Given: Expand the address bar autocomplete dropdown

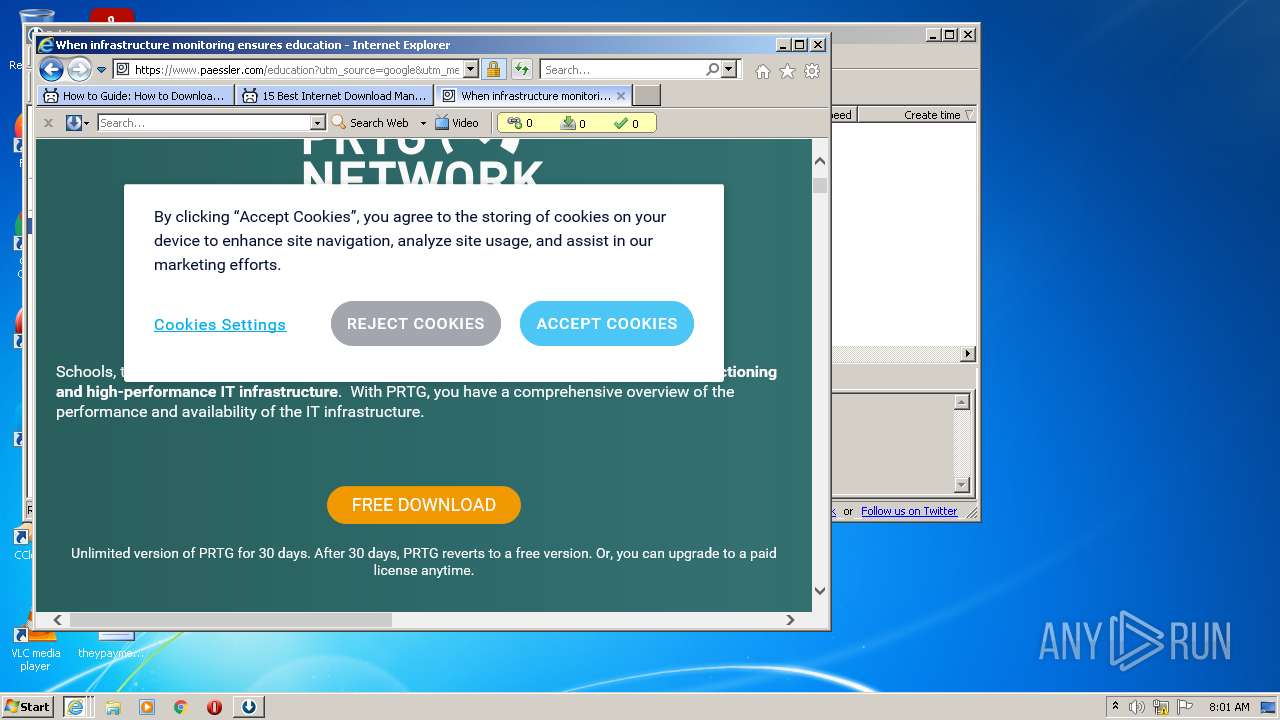Looking at the screenshot, I should coord(471,70).
